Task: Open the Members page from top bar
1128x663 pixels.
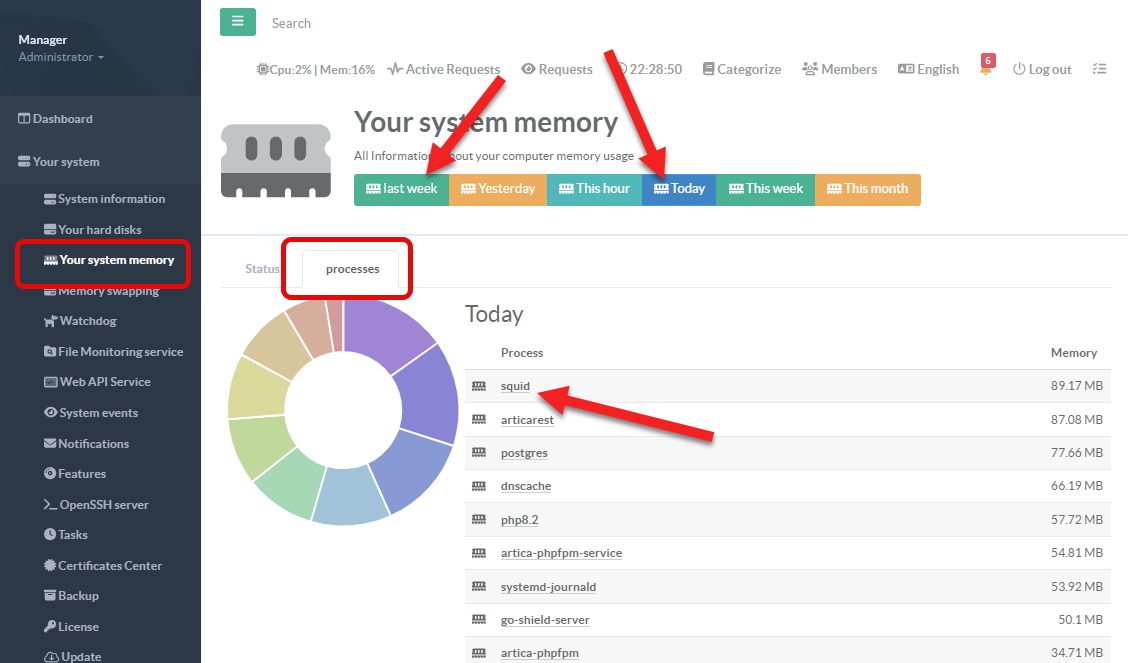Action: [x=839, y=69]
